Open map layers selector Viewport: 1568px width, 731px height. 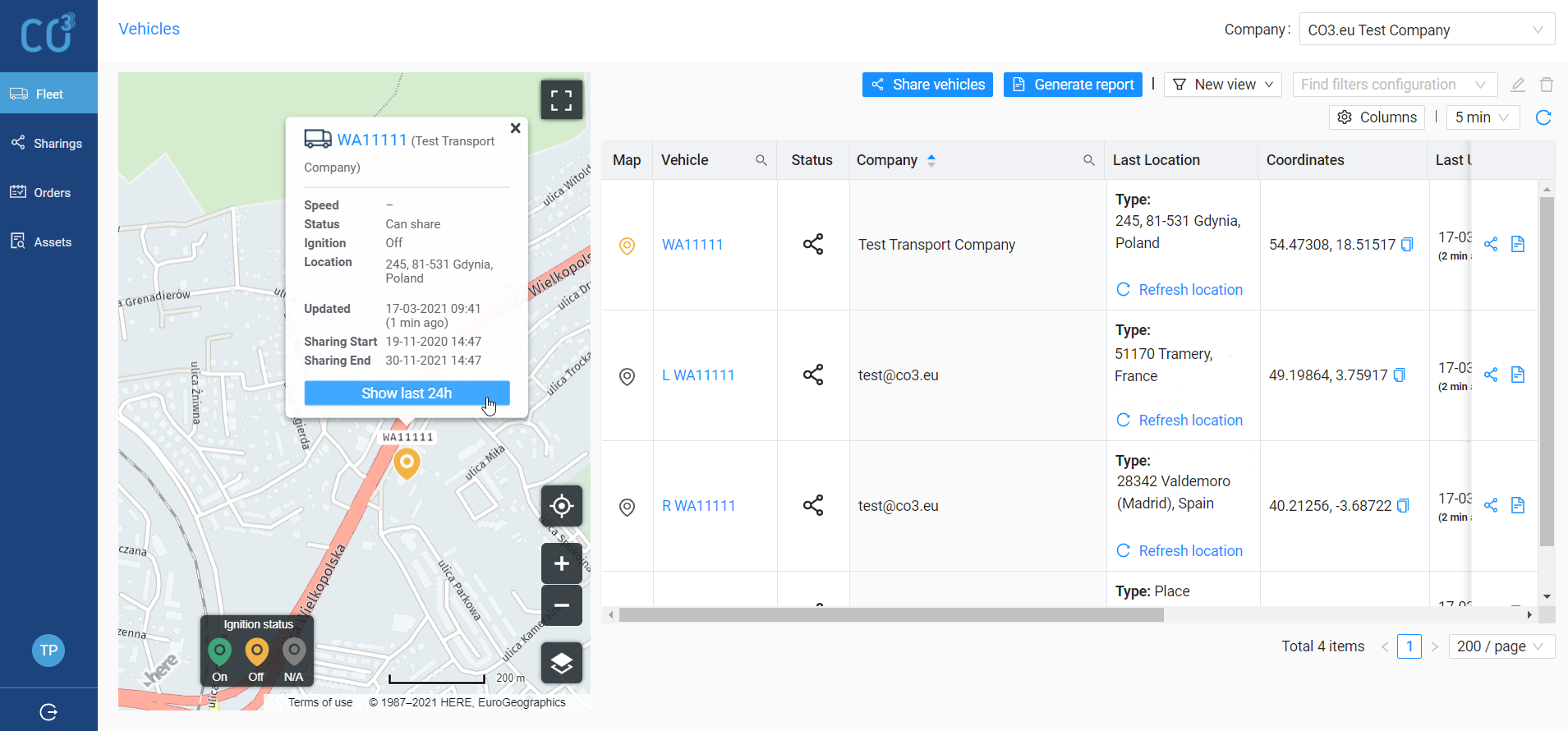click(562, 663)
